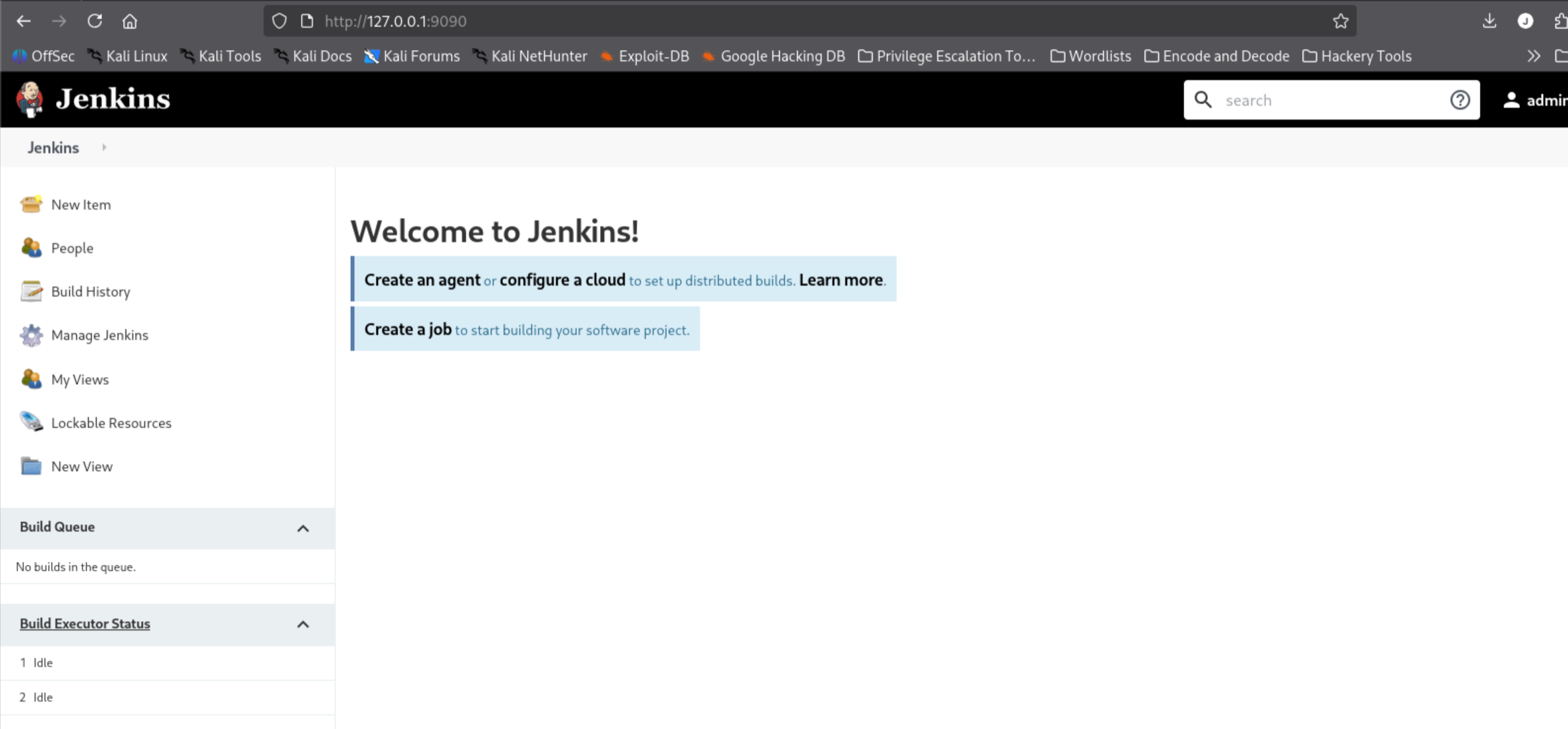Click executor 1 Idle row
The image size is (1568, 729).
(x=167, y=663)
